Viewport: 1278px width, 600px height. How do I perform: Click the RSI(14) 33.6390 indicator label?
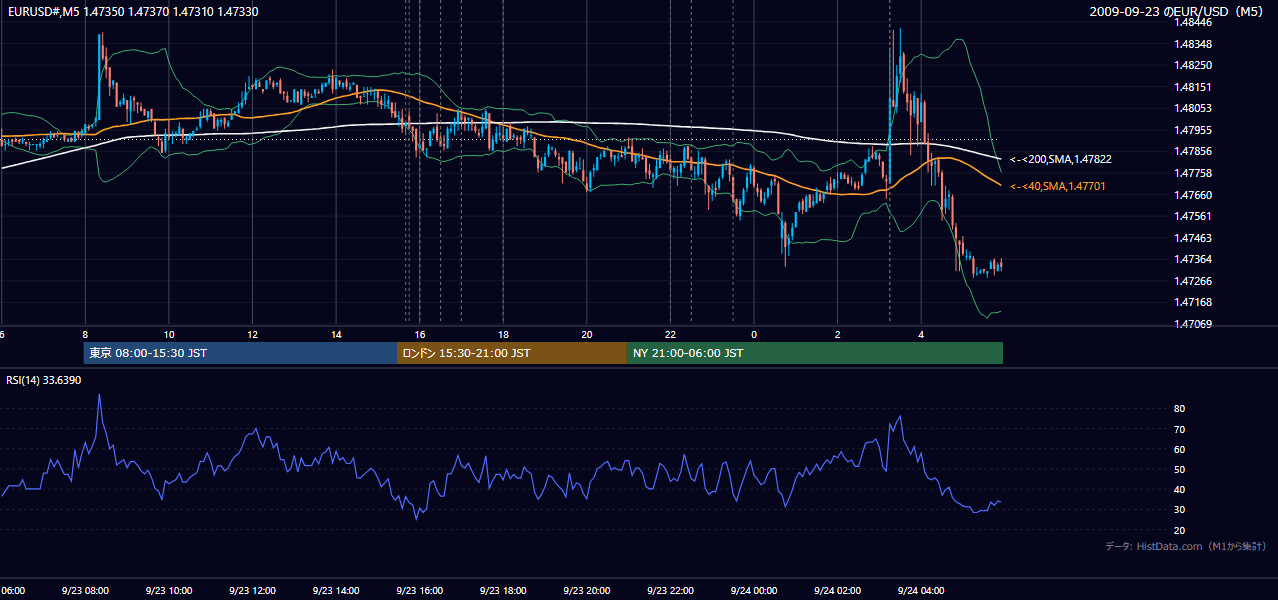(44, 380)
